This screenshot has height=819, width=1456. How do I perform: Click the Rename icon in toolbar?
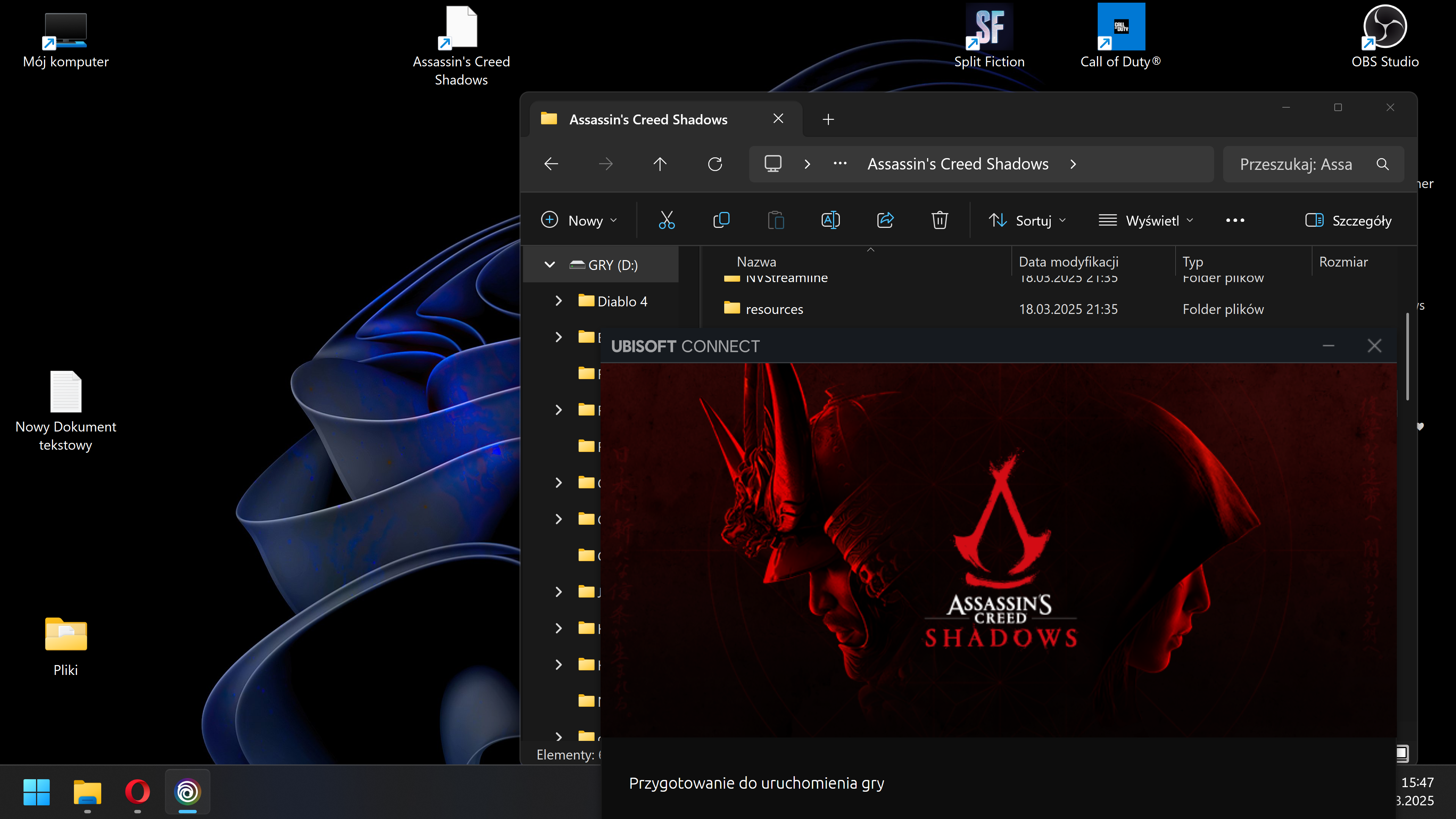coord(830,220)
